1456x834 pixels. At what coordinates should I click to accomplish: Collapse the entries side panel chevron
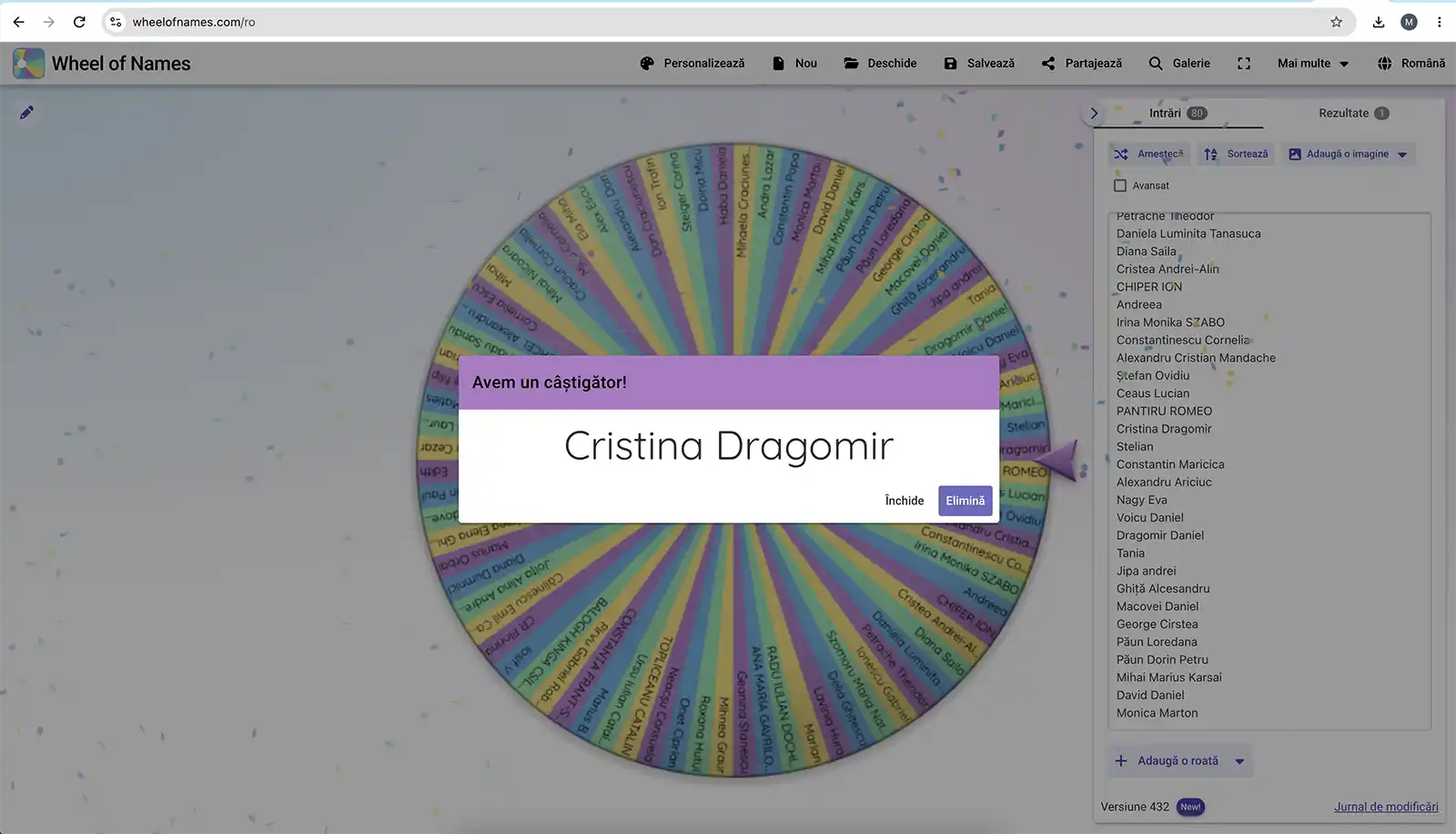point(1094,113)
